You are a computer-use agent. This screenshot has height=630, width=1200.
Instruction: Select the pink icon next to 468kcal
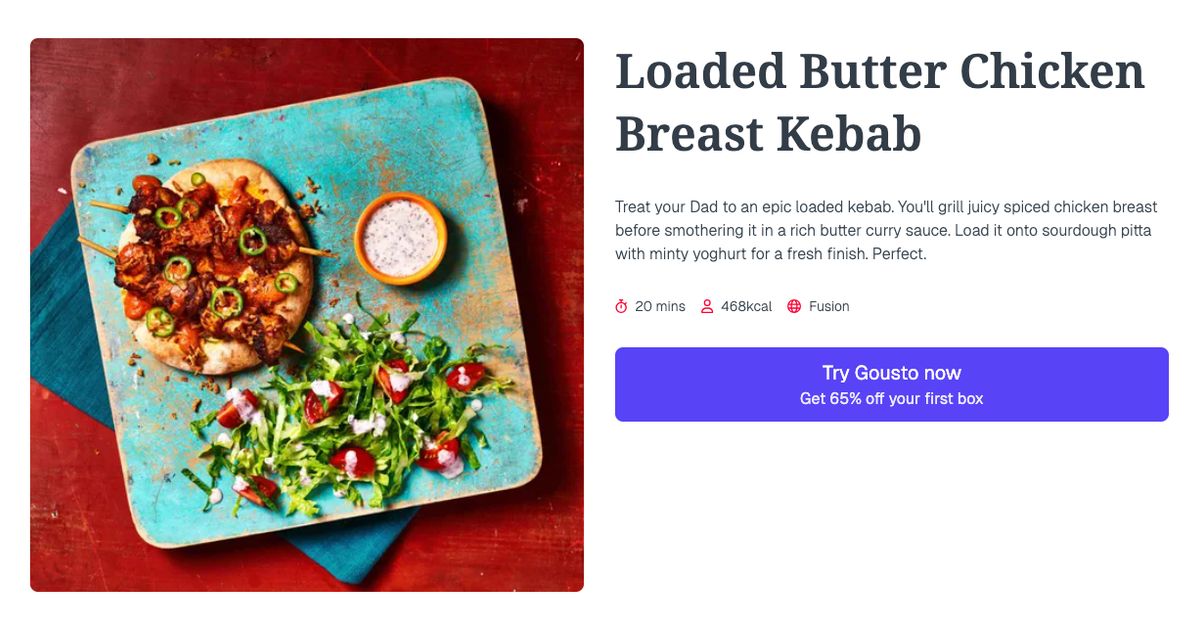[708, 306]
